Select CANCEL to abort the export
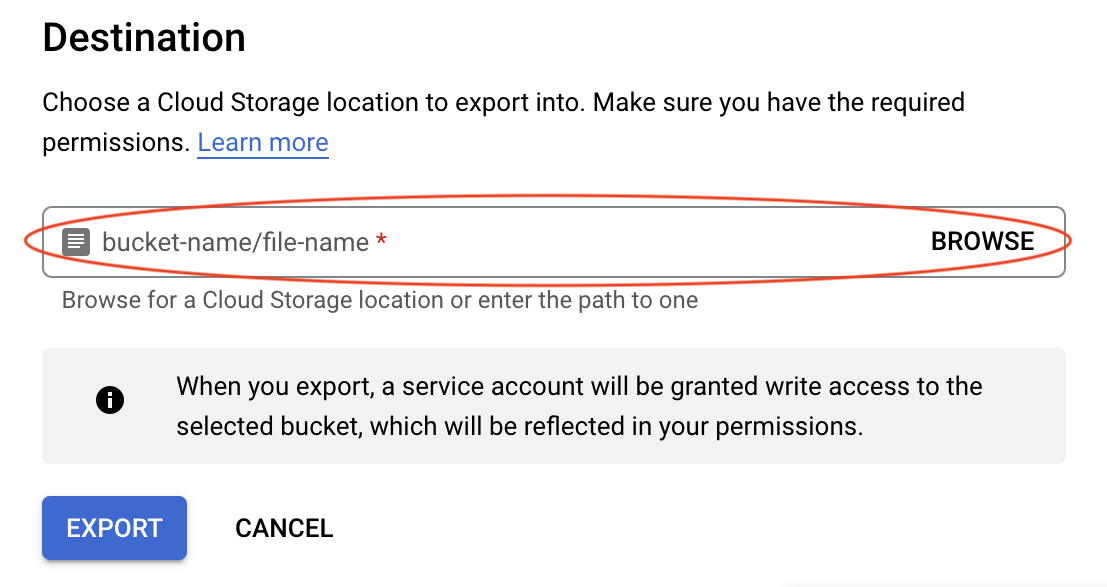Viewport: 1107px width, 587px height. point(284,528)
